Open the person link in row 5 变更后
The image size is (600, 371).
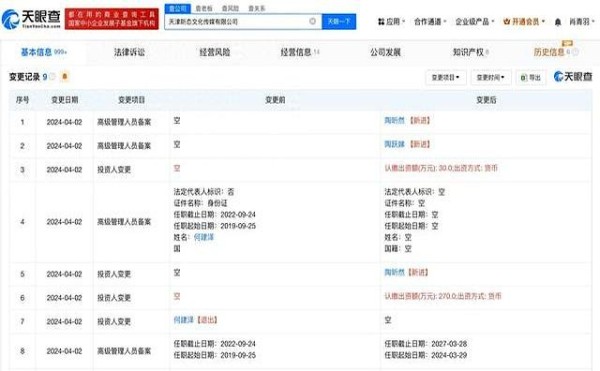coord(394,272)
